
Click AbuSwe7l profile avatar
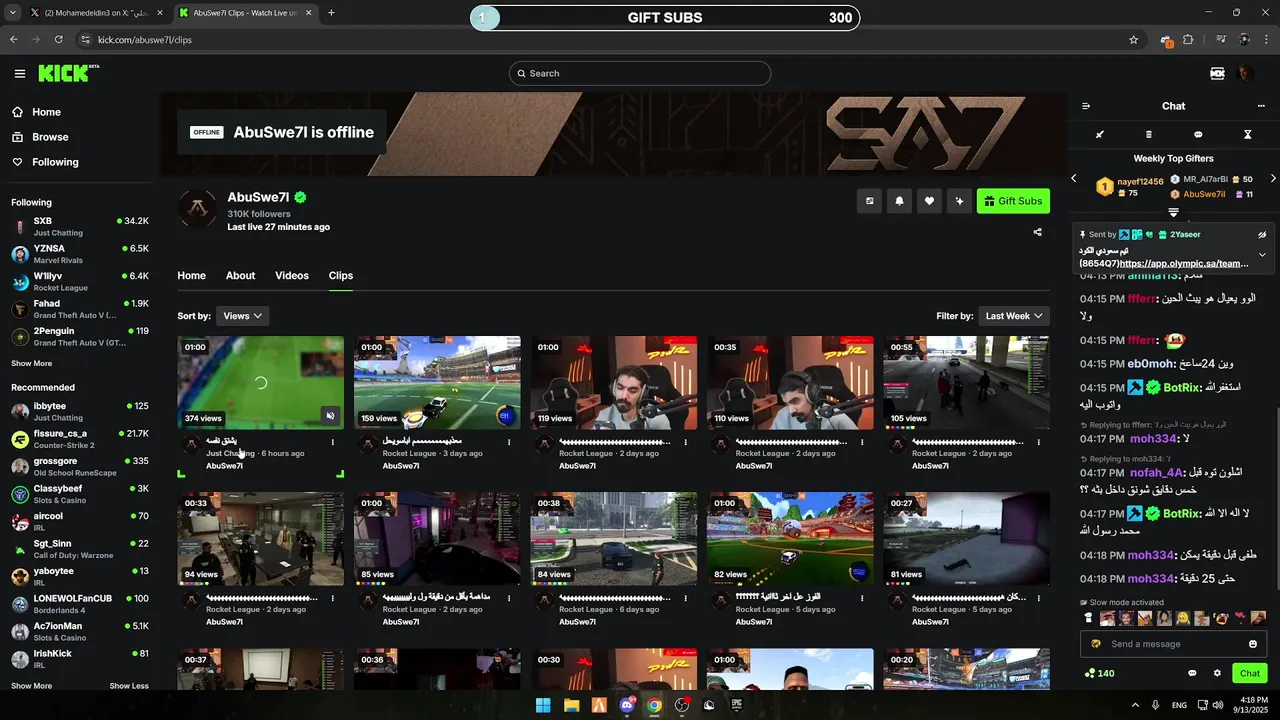[197, 208]
